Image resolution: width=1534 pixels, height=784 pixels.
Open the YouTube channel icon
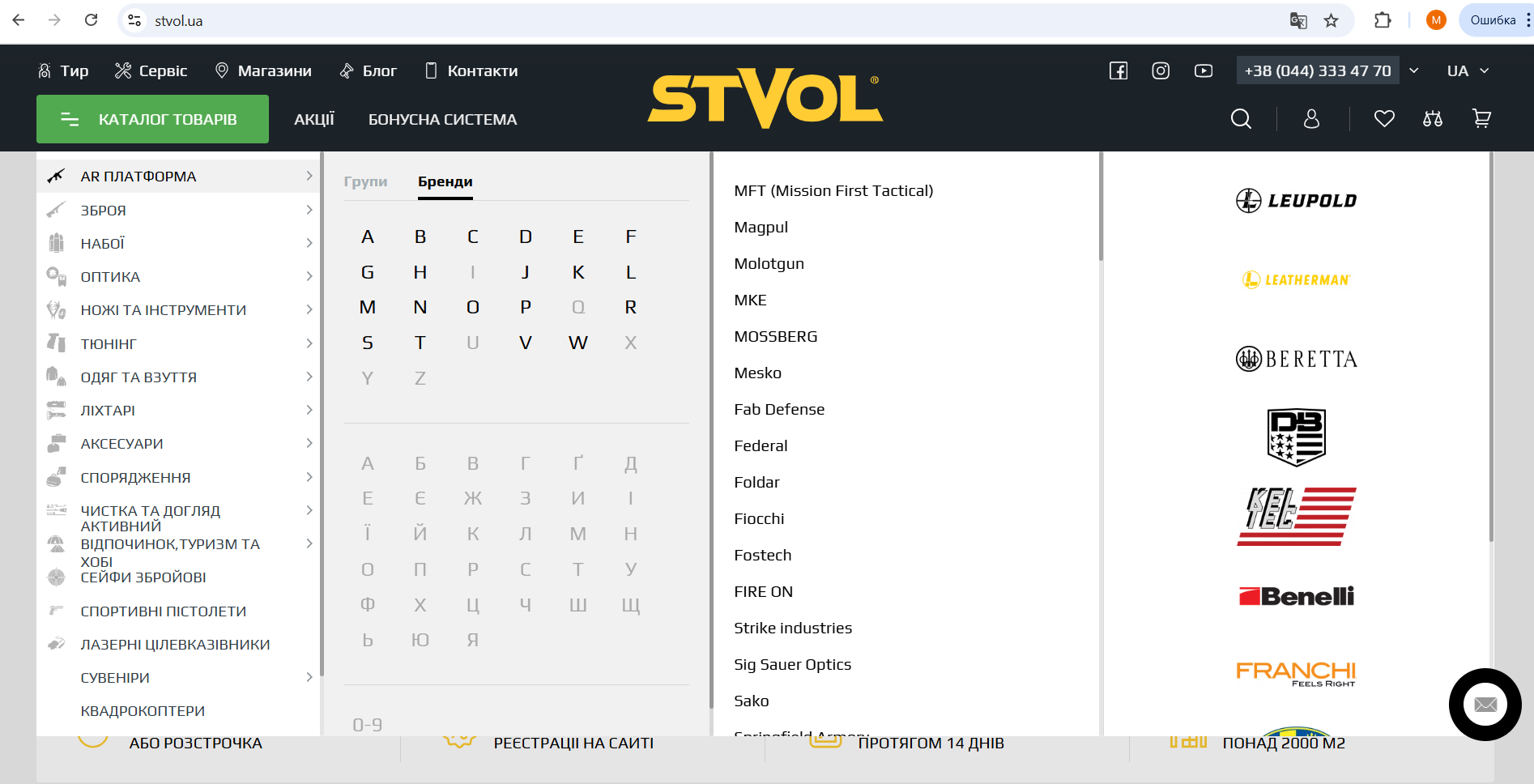pos(1204,71)
